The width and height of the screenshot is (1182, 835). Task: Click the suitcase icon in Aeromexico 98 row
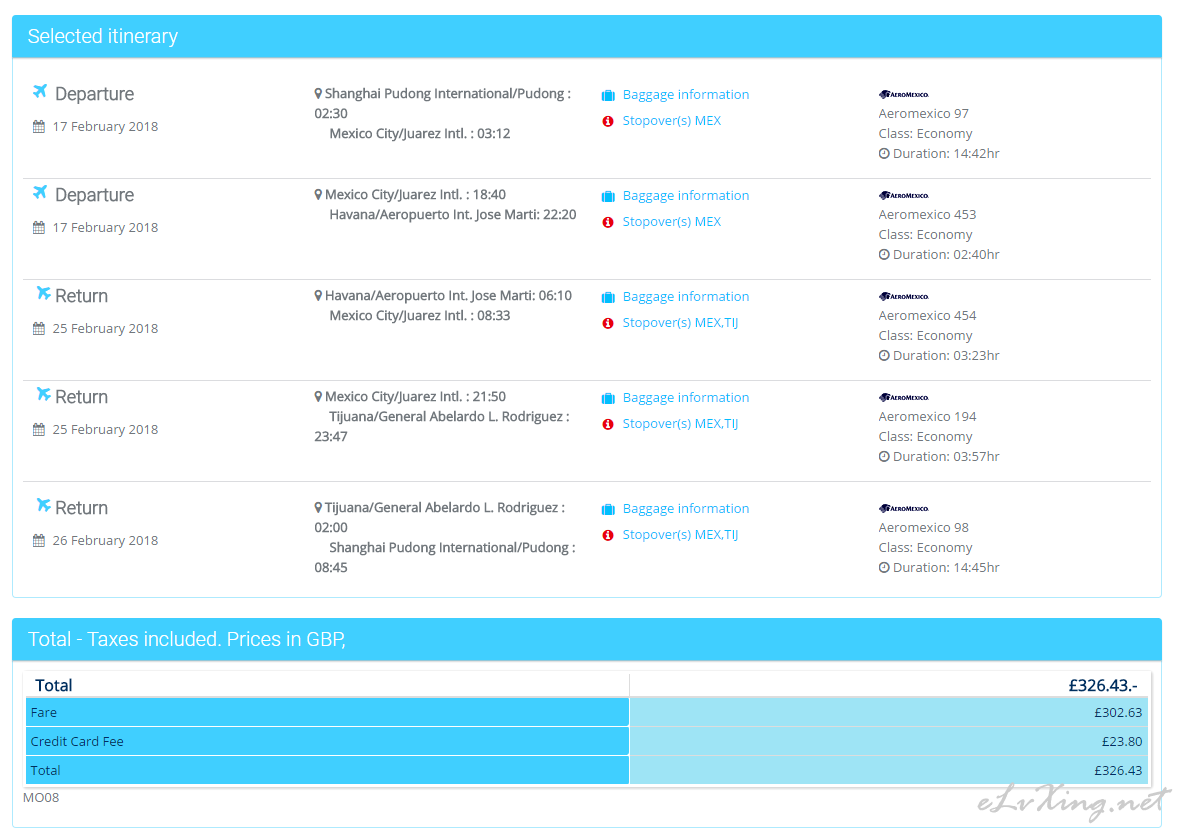click(608, 509)
